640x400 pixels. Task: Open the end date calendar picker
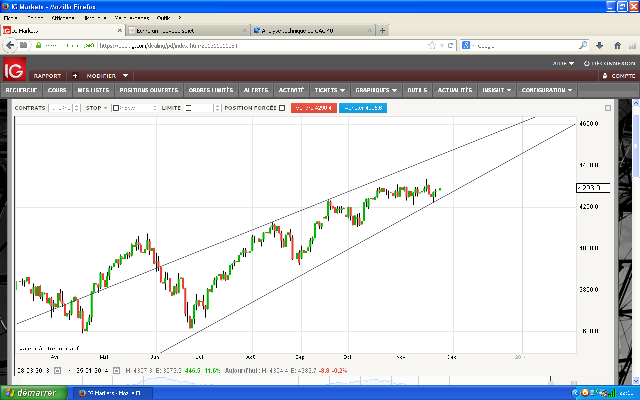(116, 370)
